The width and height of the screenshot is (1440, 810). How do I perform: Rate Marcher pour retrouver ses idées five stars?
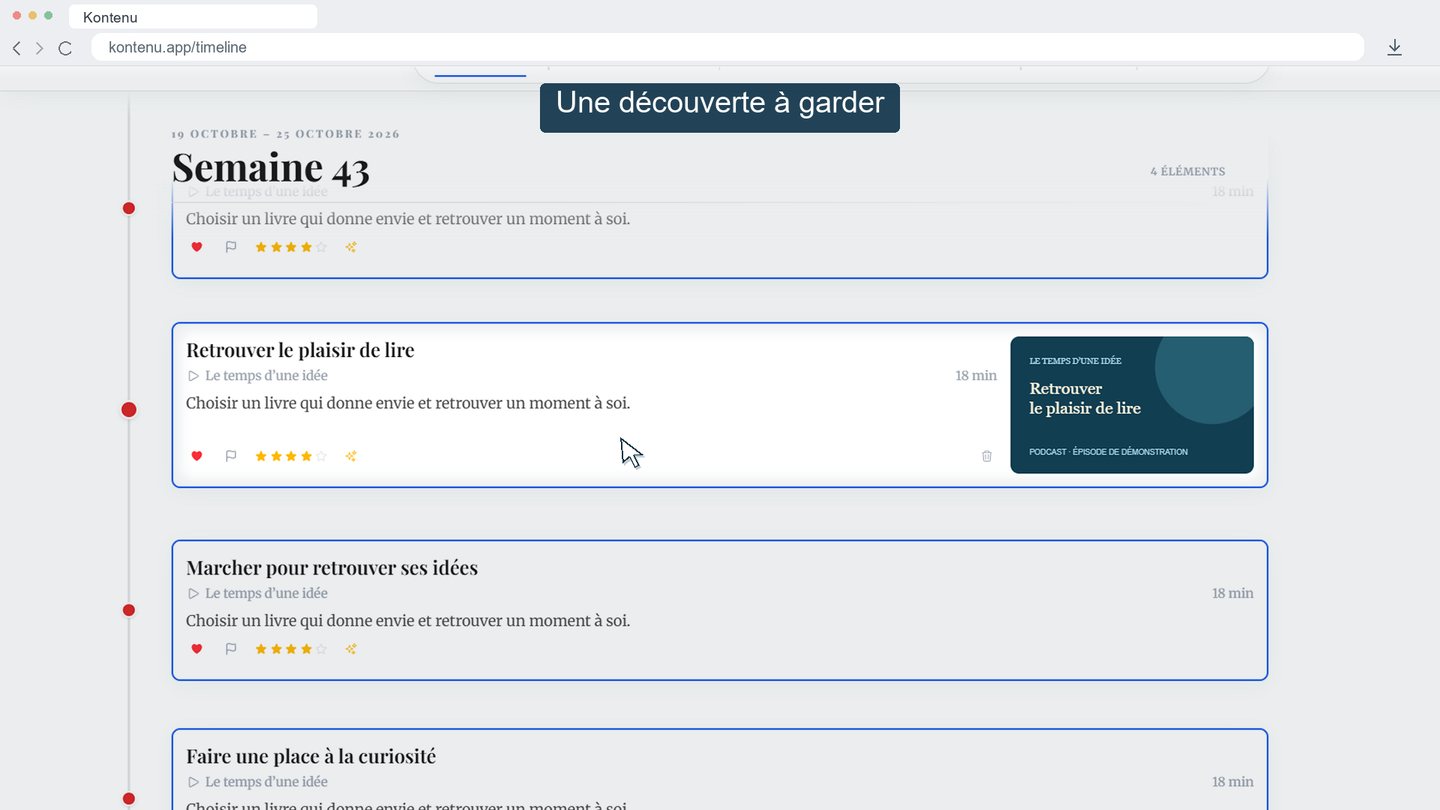321,649
